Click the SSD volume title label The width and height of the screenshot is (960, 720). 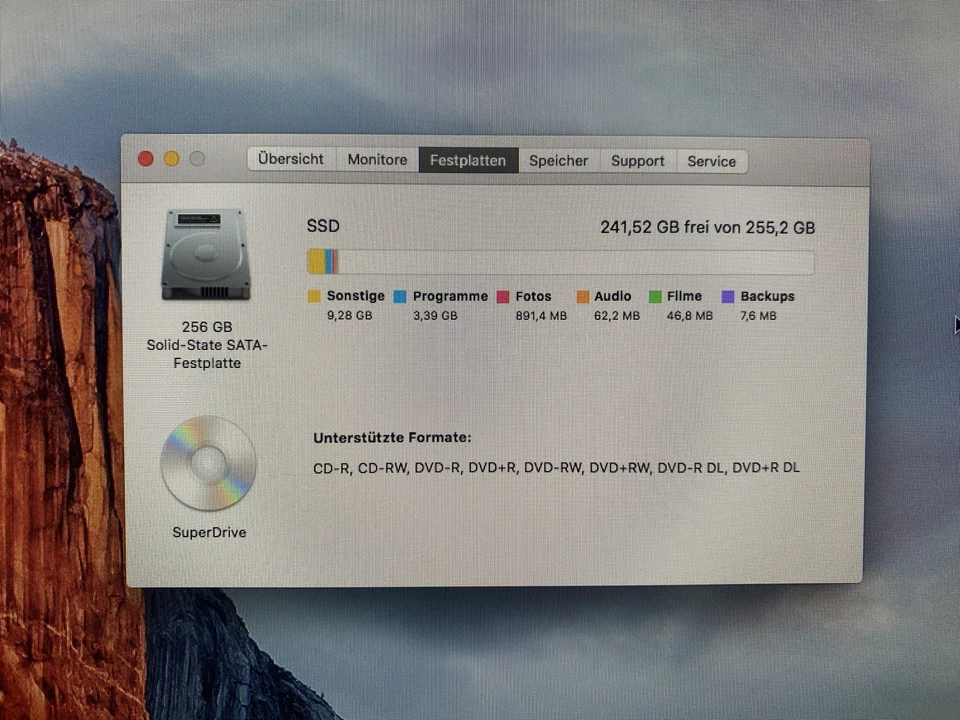[322, 226]
